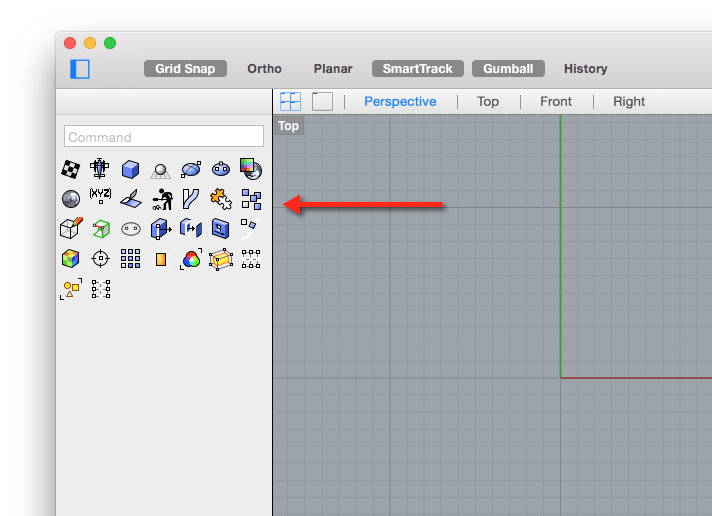Switch to the Perspective viewport tab
The width and height of the screenshot is (712, 516).
(400, 101)
